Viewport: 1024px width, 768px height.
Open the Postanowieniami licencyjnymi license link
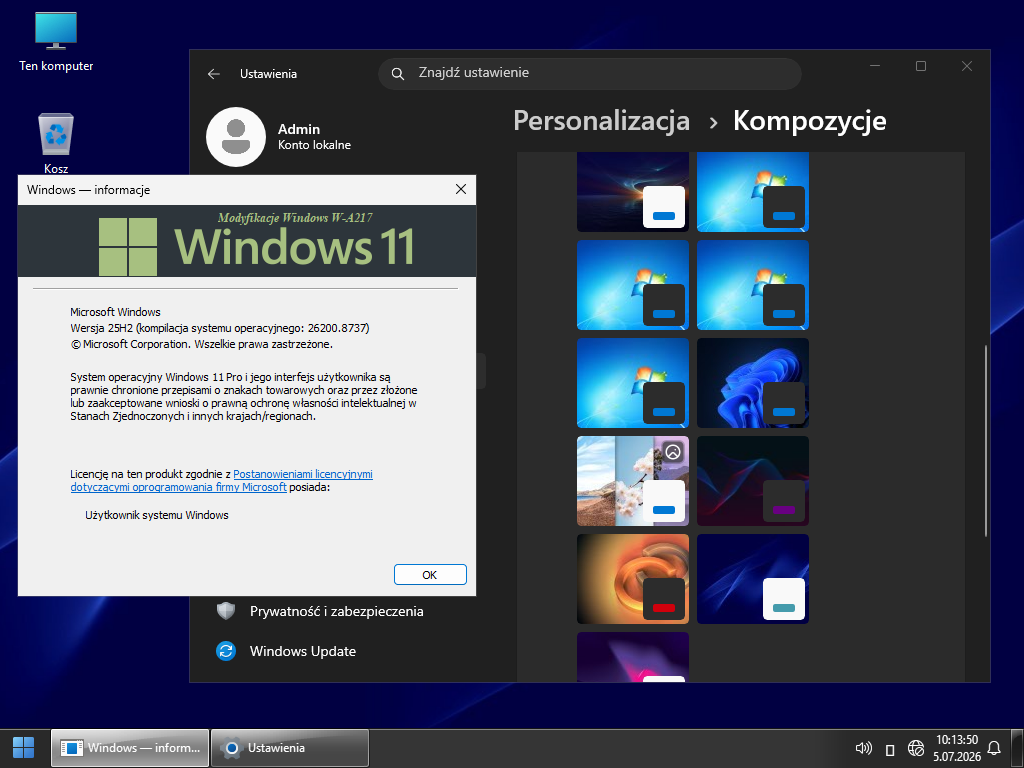click(303, 474)
